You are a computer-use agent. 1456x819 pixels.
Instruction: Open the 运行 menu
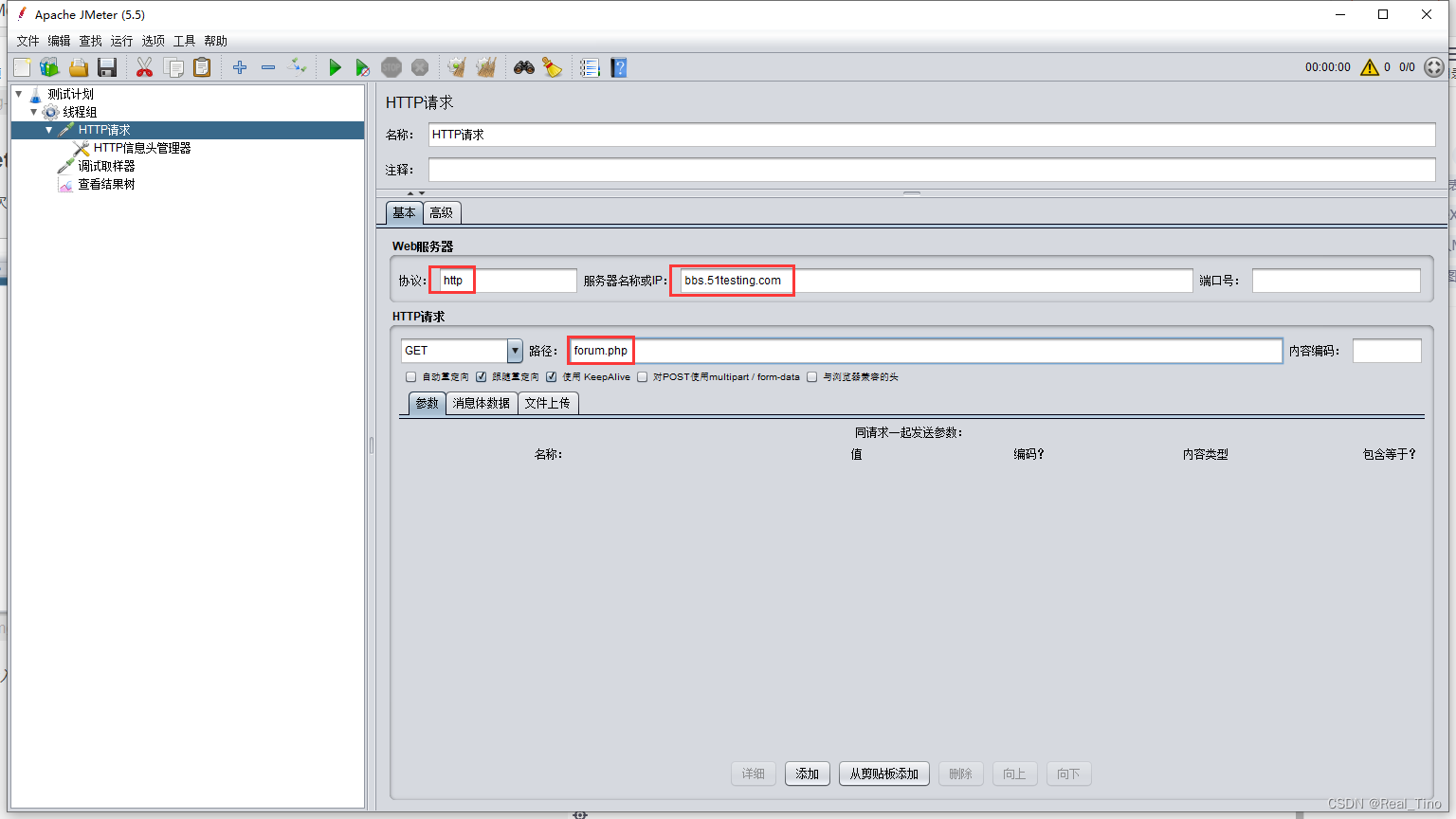pyautogui.click(x=121, y=41)
